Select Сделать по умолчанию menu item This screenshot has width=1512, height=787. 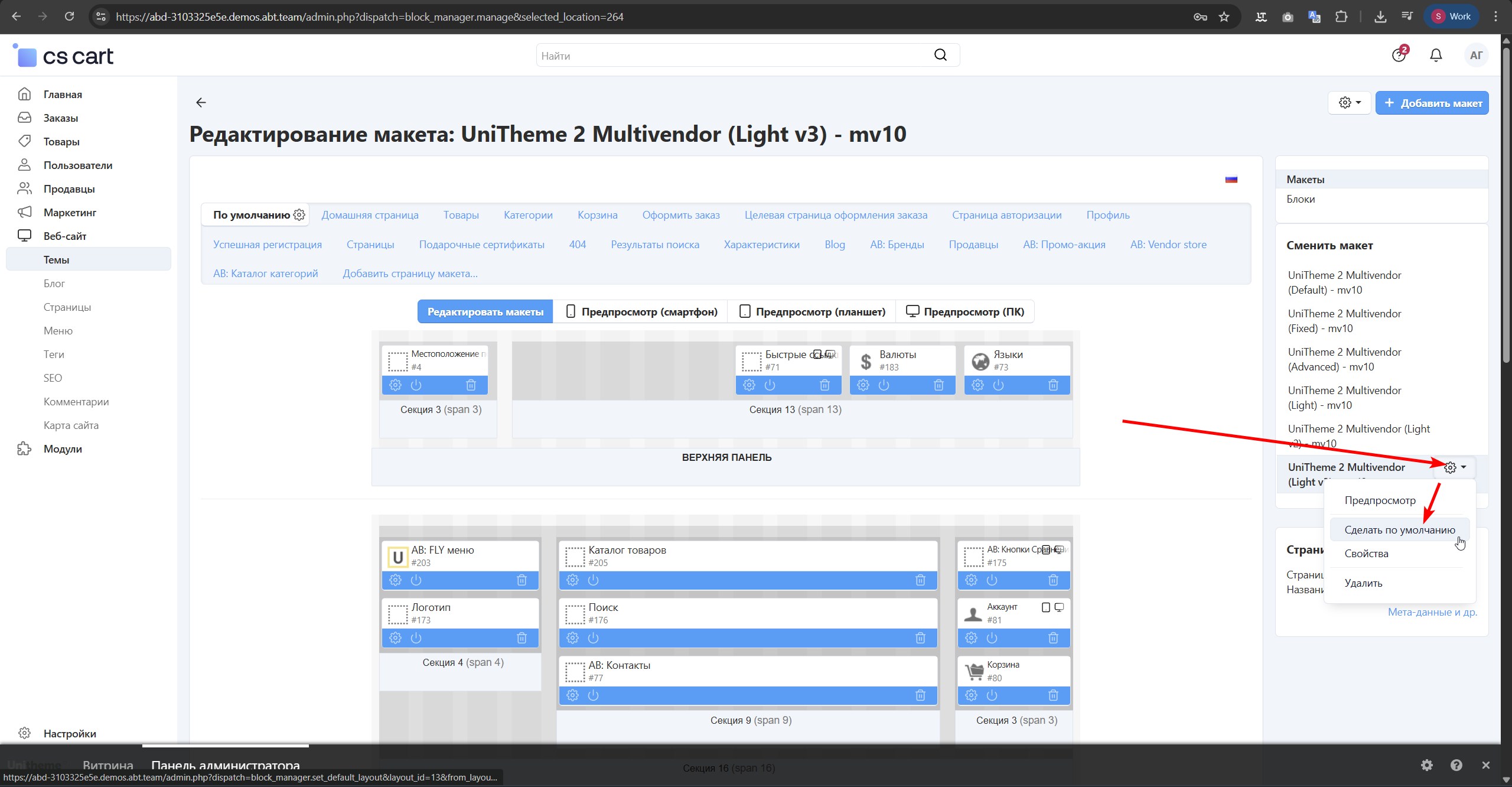tap(1399, 530)
